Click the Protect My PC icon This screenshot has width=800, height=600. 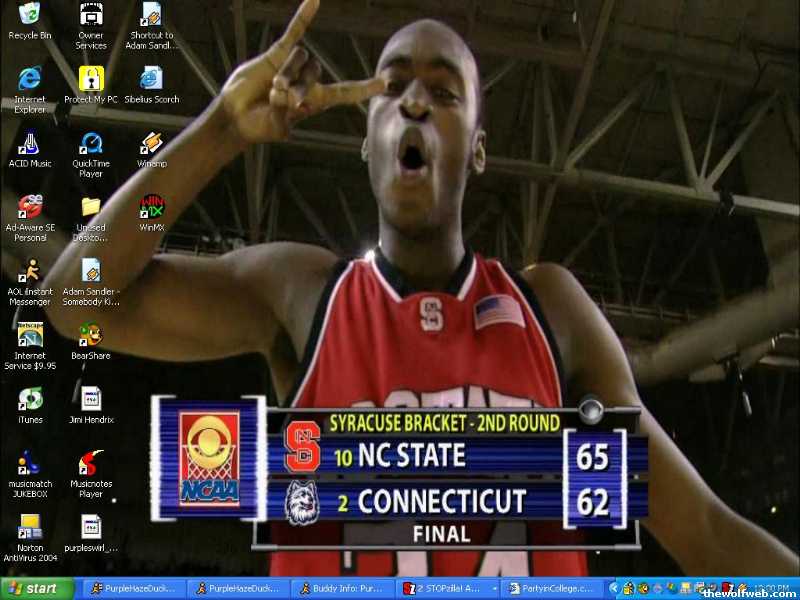coord(91,79)
